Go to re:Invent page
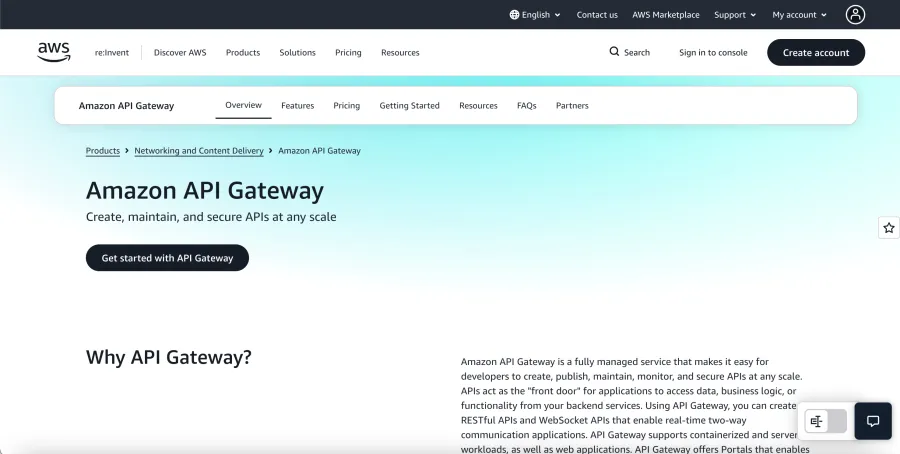This screenshot has height=454, width=900. 112,52
